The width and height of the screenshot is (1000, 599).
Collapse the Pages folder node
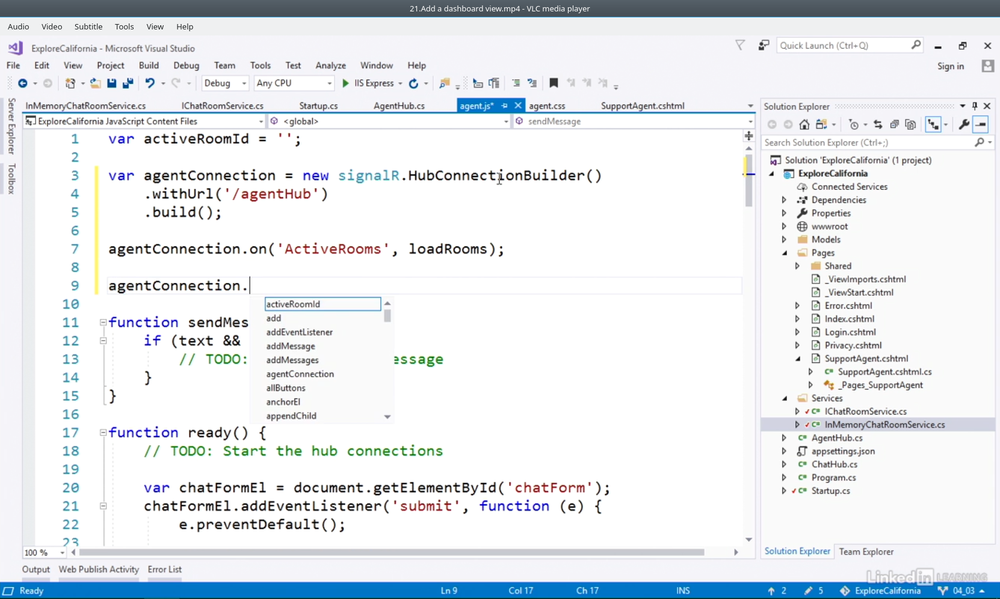tap(784, 253)
